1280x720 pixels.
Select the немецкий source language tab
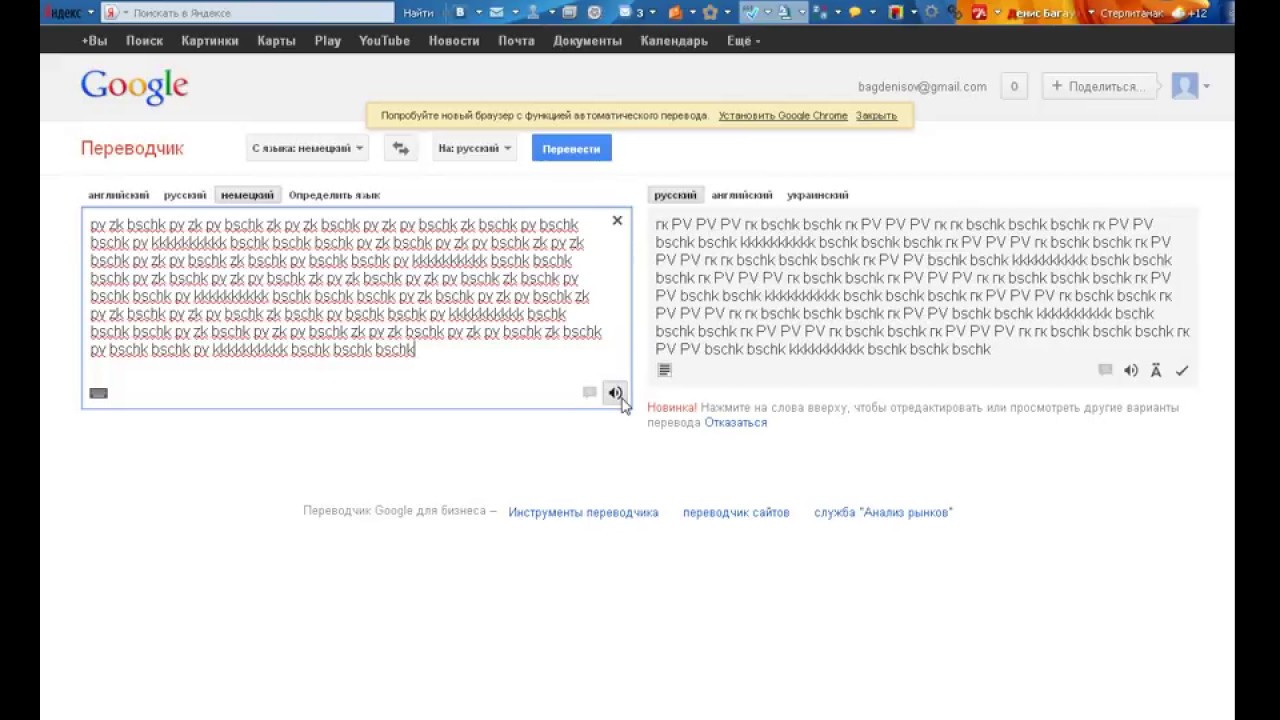247,195
